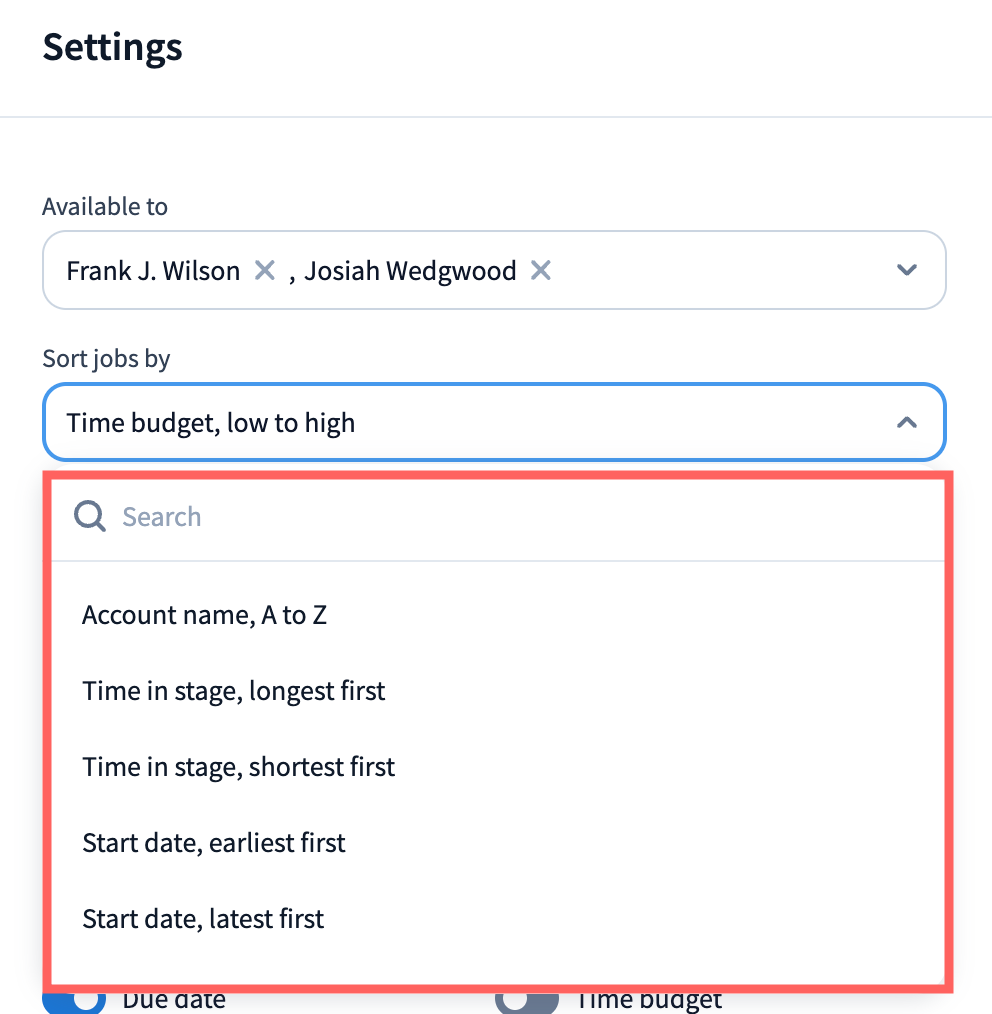Viewport: 992px width, 1014px height.
Task: Pick 'Time in stage, shortest first' option
Action: (239, 767)
